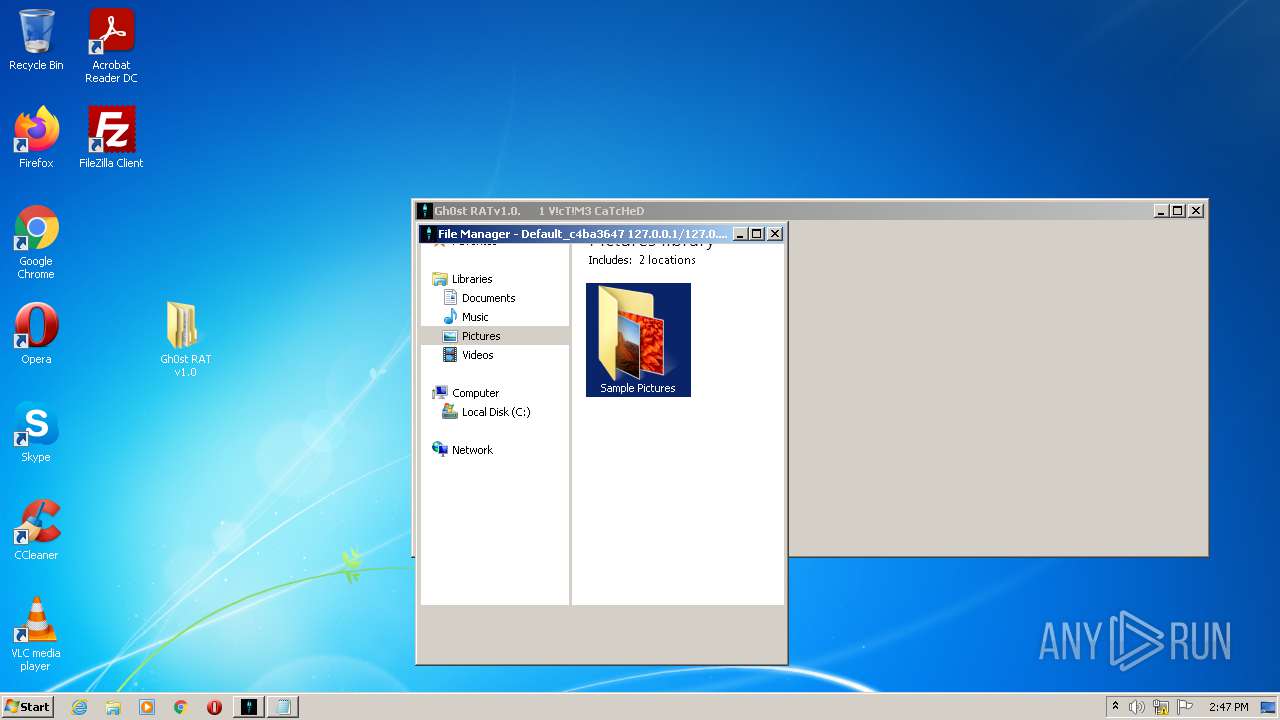Select the Gh0st RAT v1.0 desktop folder
This screenshot has height=720, width=1280.
click(x=185, y=339)
